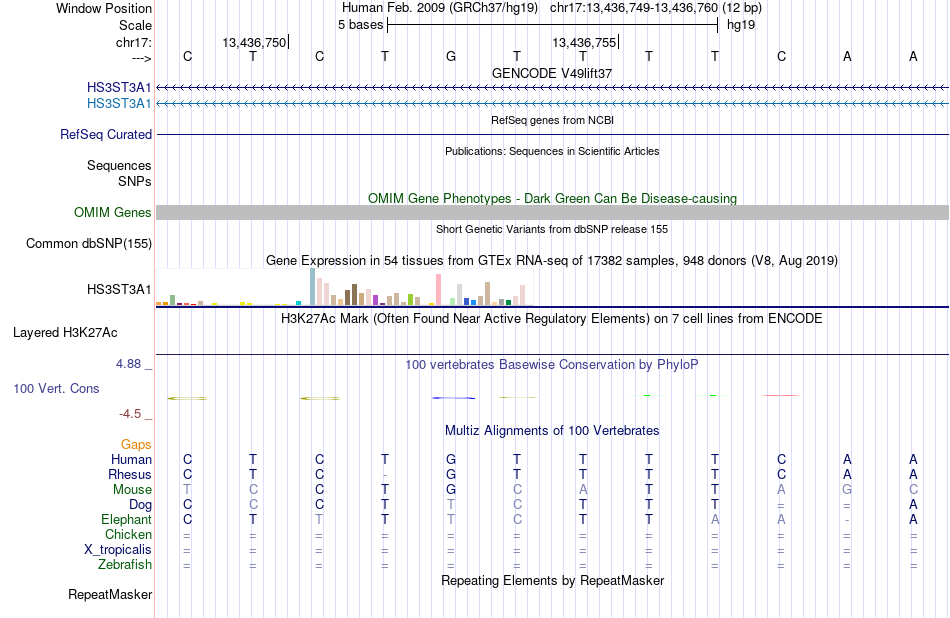Click the red PhyloP conservation mark
The height and width of the screenshot is (618, 950).
point(781,396)
